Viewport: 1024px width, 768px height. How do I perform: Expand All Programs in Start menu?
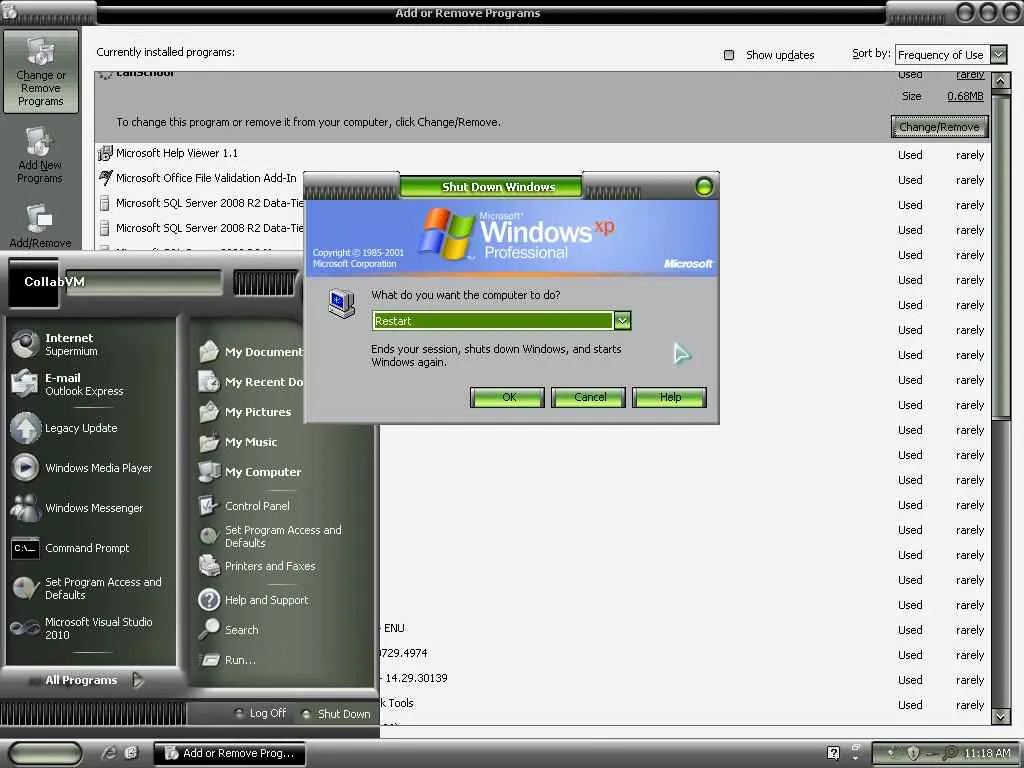pyautogui.click(x=93, y=680)
